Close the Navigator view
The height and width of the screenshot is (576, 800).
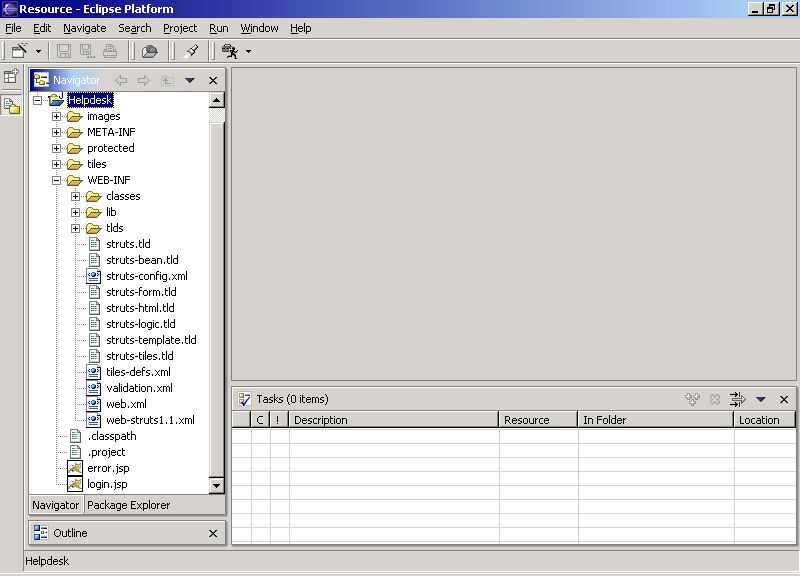(213, 80)
